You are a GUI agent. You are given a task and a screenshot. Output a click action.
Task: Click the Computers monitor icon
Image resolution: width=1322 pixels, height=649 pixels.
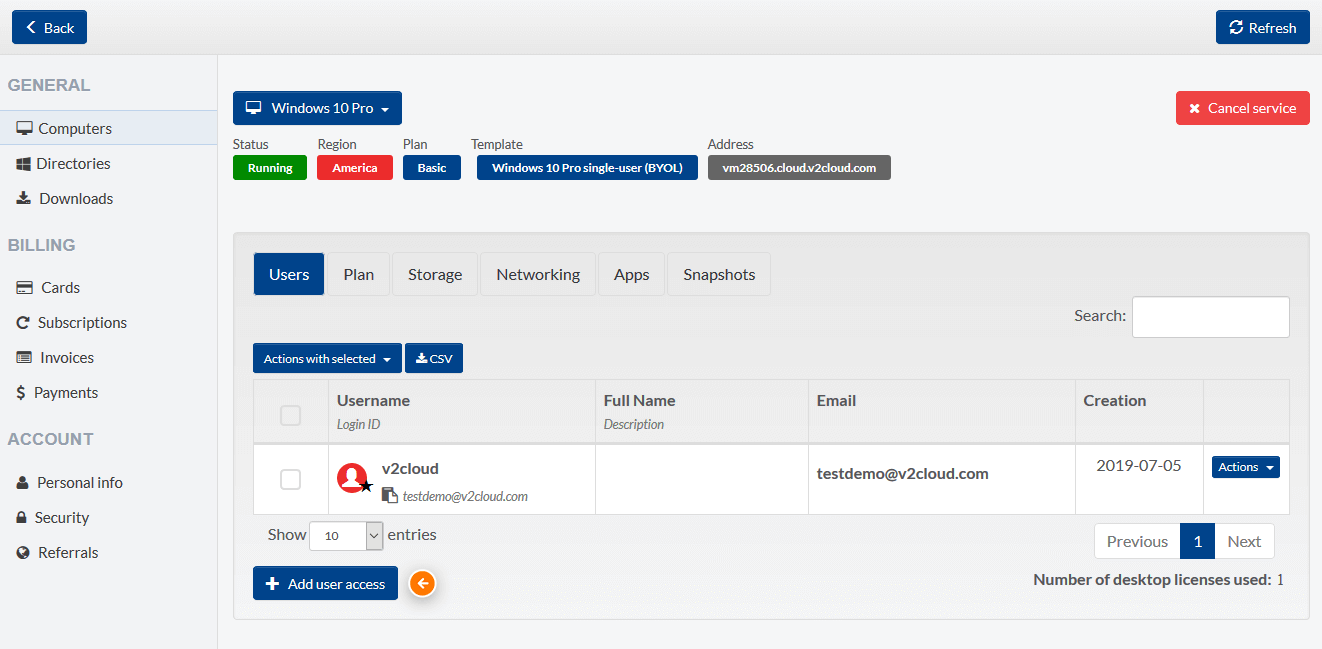[25, 128]
